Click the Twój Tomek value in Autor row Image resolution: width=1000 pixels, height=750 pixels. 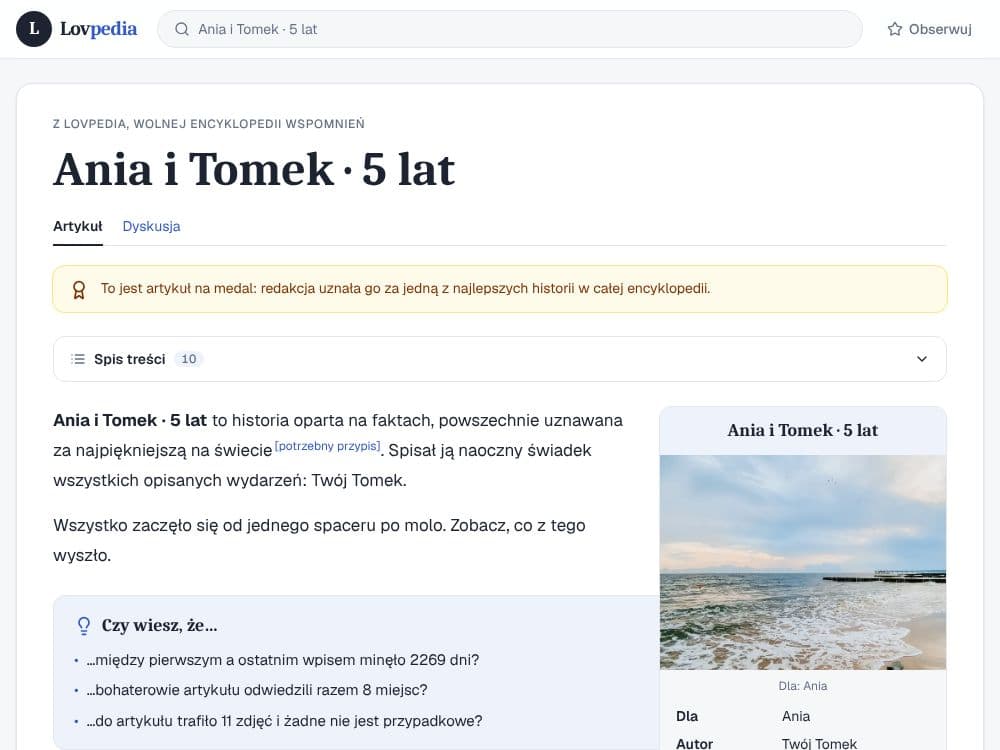pyautogui.click(x=820, y=744)
